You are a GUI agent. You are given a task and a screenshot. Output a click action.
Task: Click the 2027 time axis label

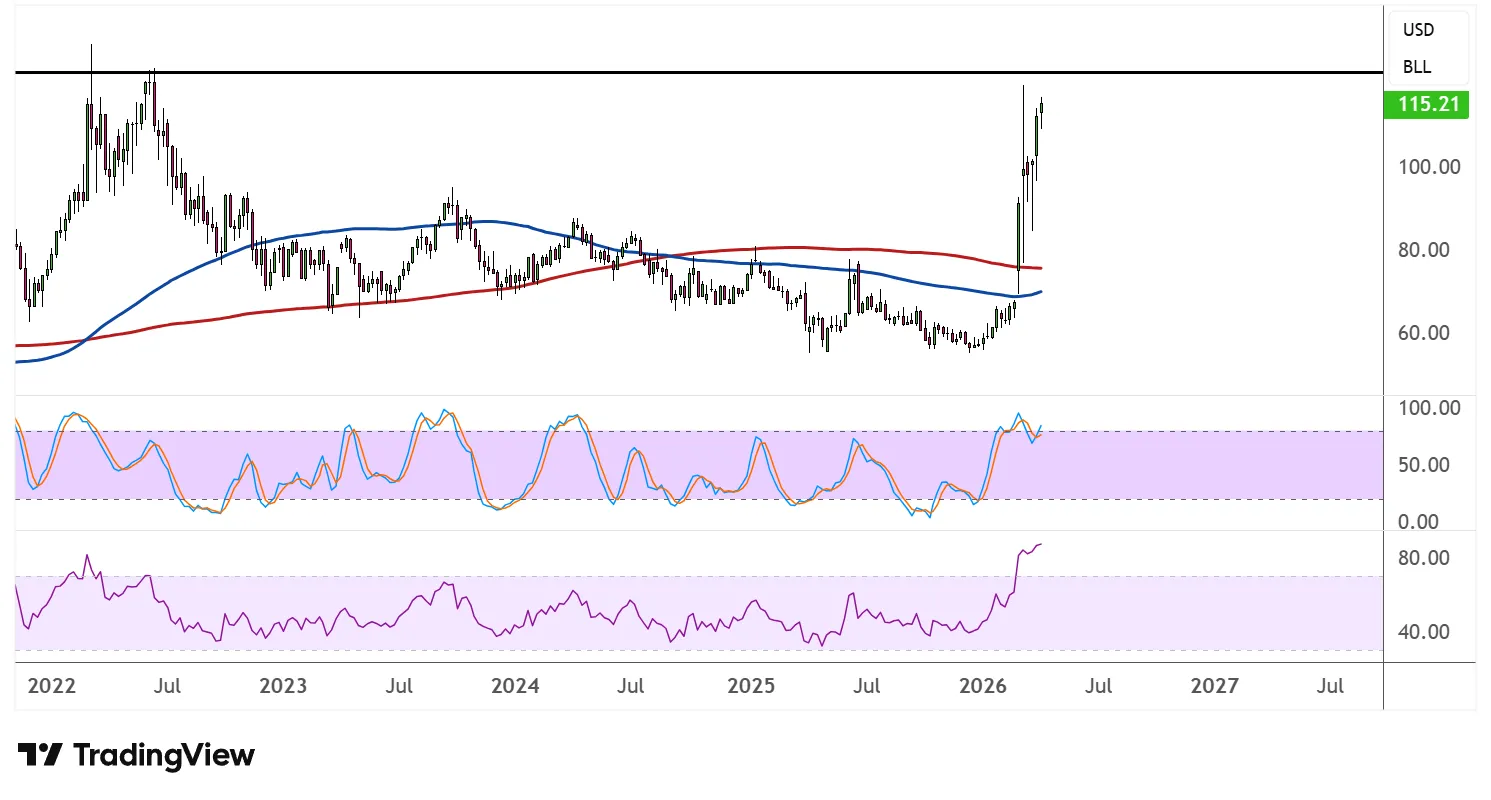[1216, 686]
